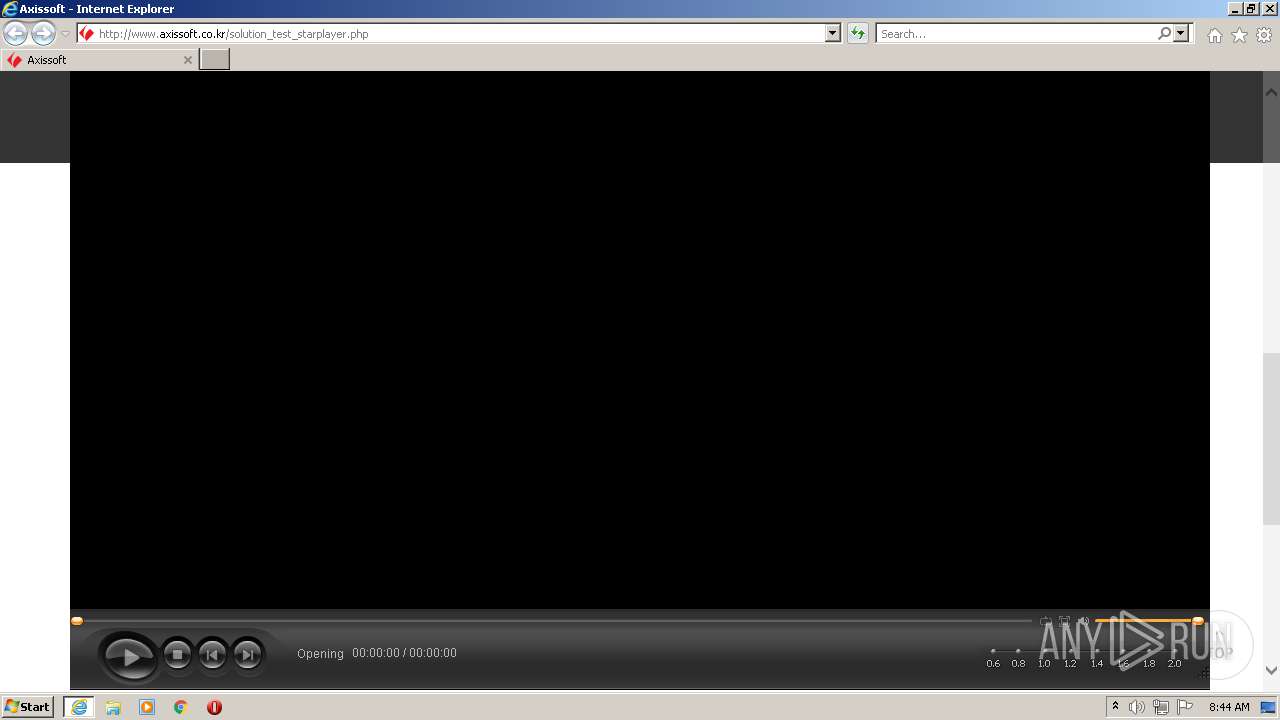Viewport: 1280px width, 720px height.
Task: Expand the address bar autocomplete dropdown
Action: pos(833,33)
